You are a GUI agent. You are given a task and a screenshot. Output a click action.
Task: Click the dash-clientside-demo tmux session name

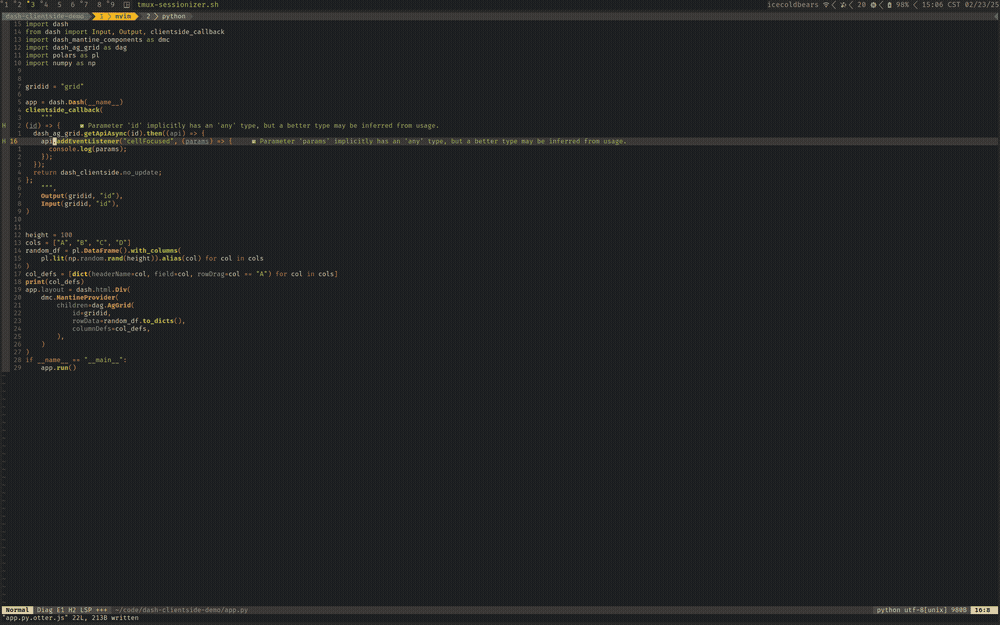click(x=45, y=16)
